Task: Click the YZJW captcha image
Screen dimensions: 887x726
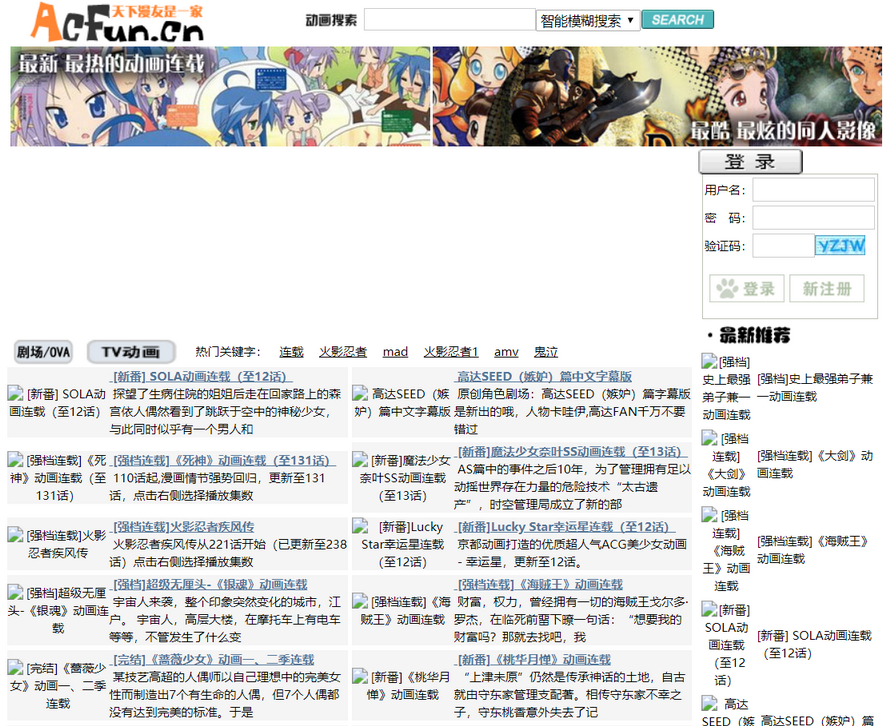Action: point(840,246)
